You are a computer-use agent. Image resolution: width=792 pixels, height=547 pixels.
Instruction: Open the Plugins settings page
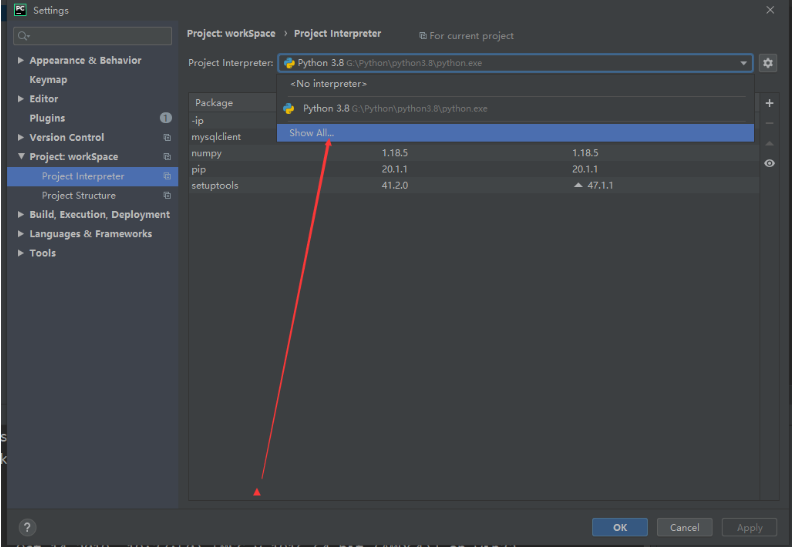[47, 118]
